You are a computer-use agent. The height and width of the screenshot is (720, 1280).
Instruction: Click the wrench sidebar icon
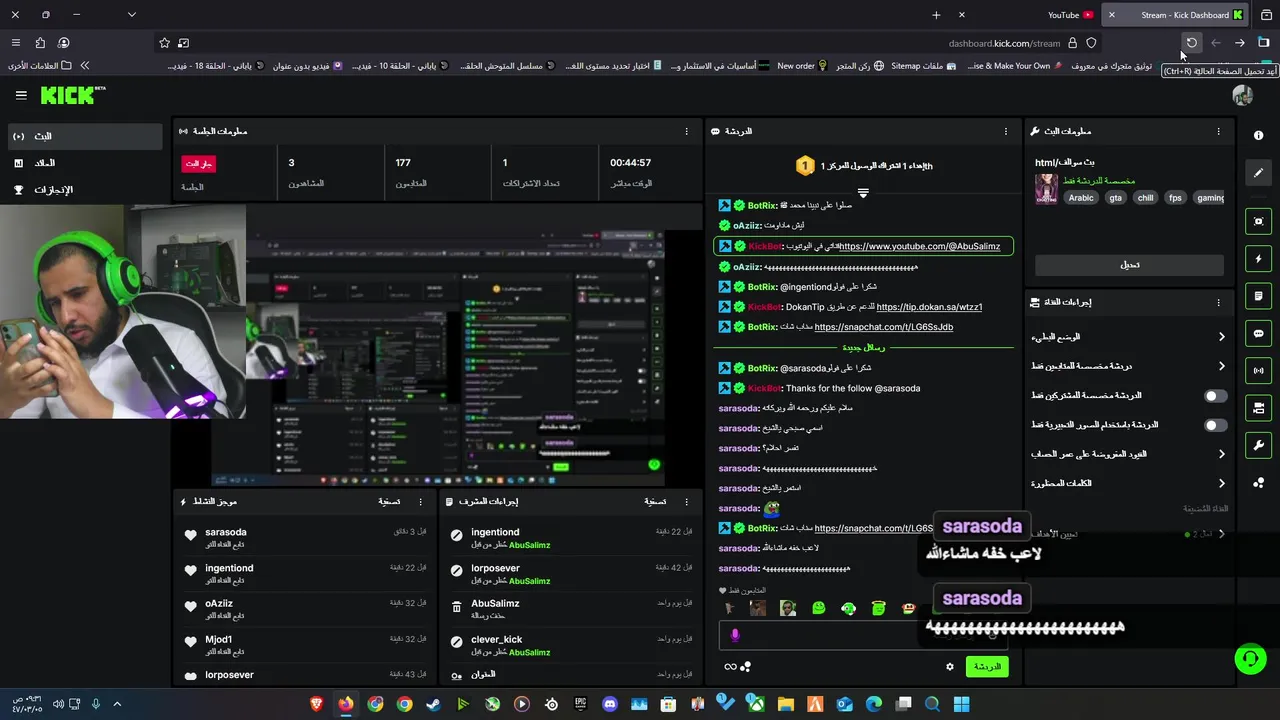pos(1259,445)
